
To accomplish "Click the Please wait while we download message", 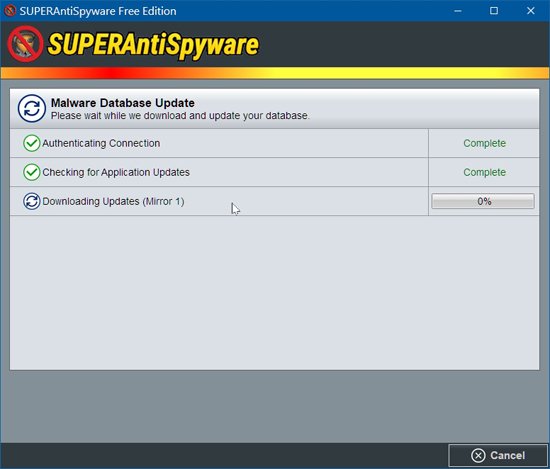I will pos(180,116).
